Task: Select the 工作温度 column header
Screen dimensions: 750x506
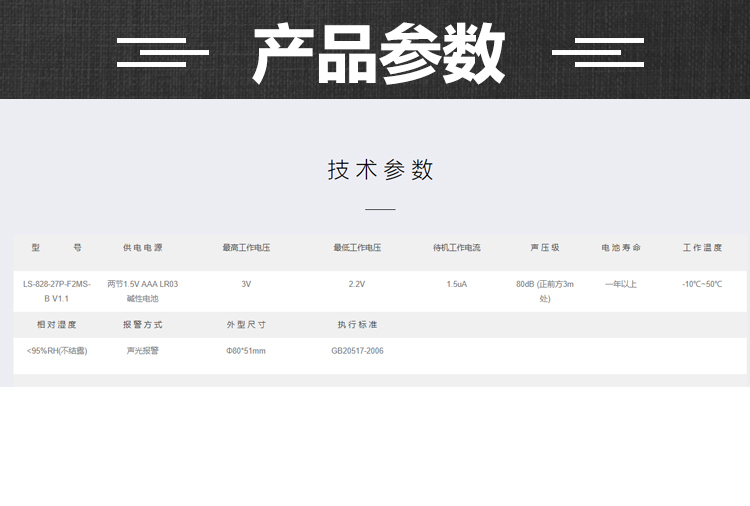Action: click(x=702, y=247)
